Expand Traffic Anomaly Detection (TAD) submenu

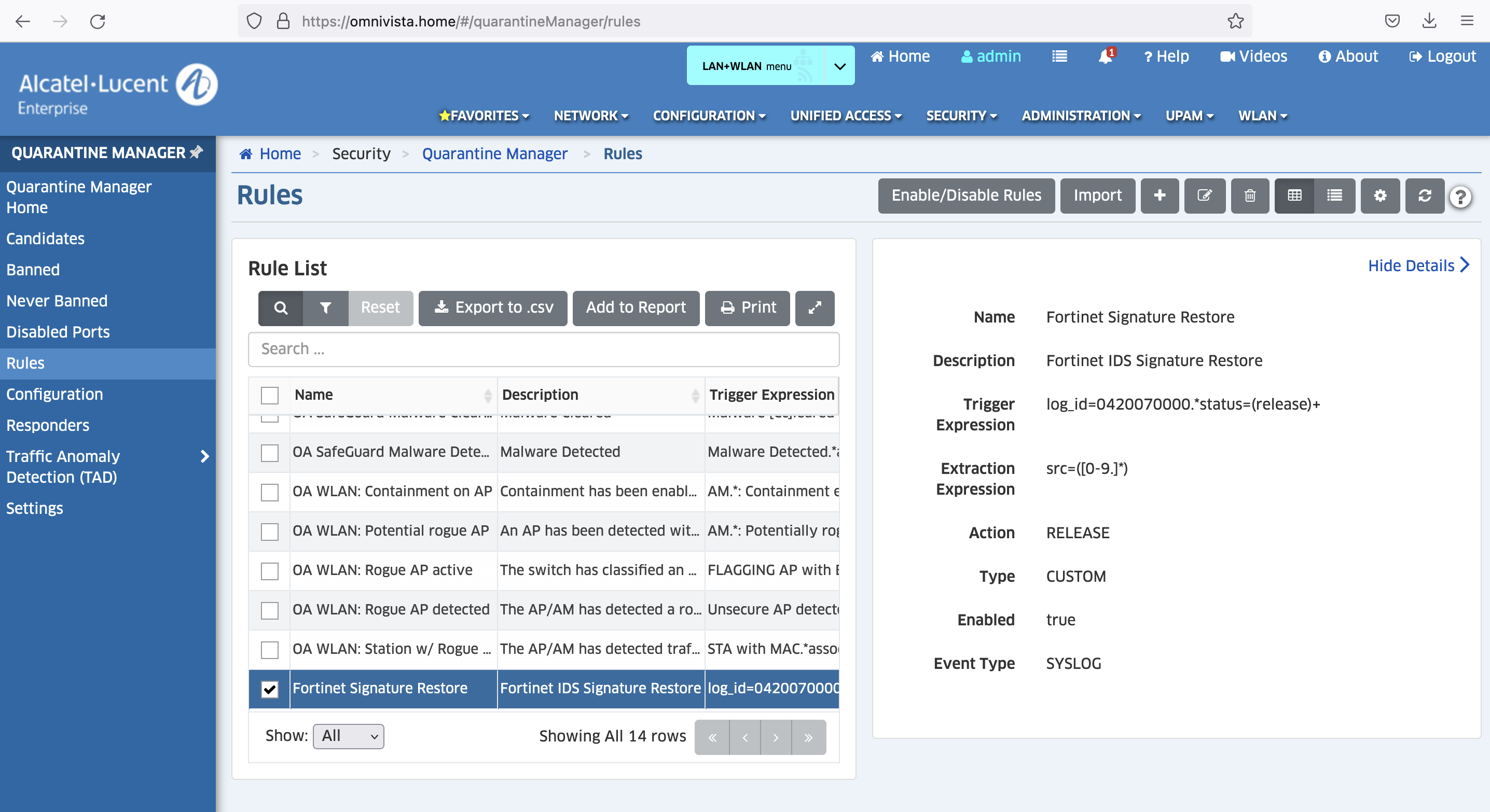coord(204,457)
